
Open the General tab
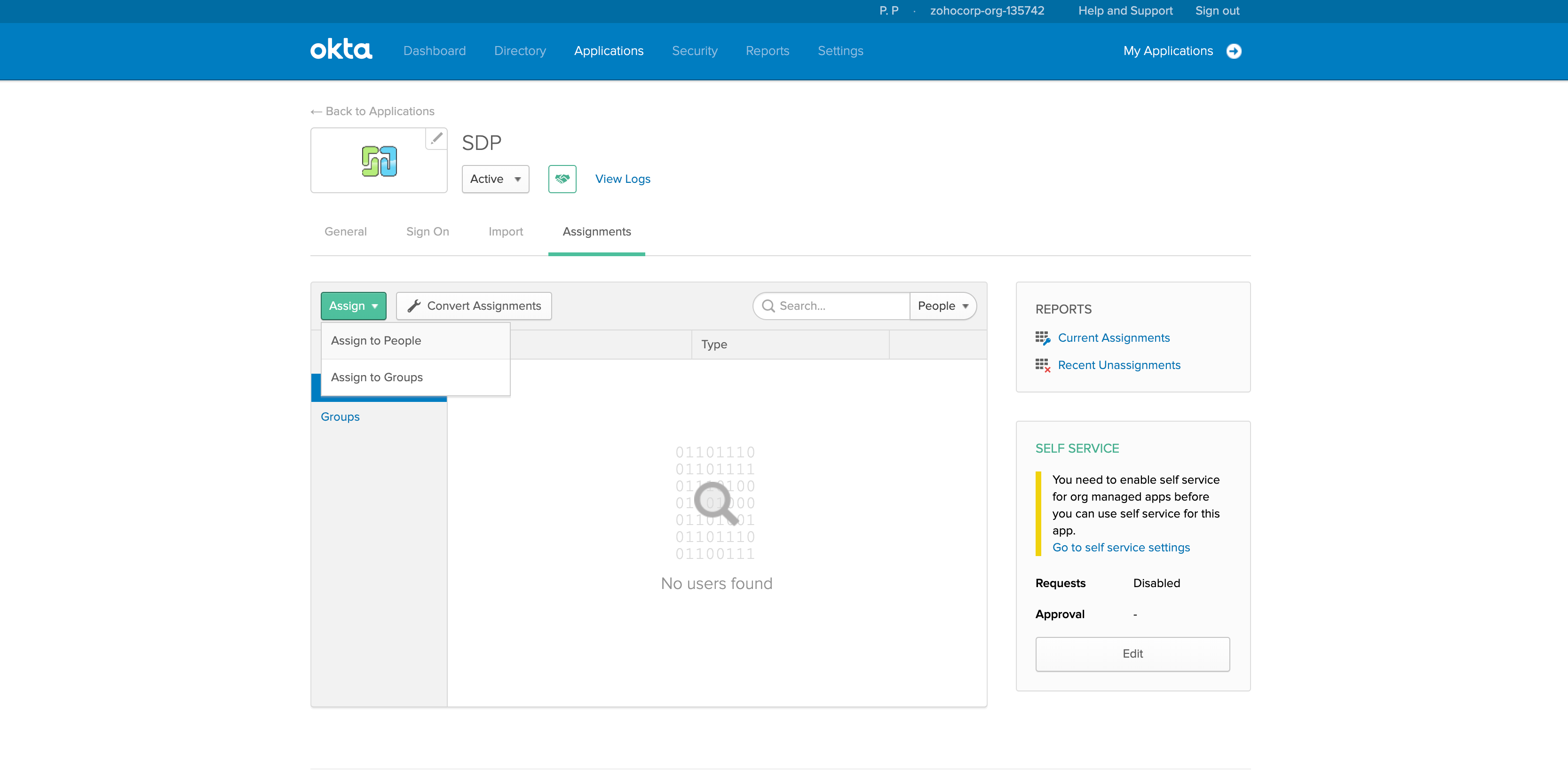click(345, 232)
